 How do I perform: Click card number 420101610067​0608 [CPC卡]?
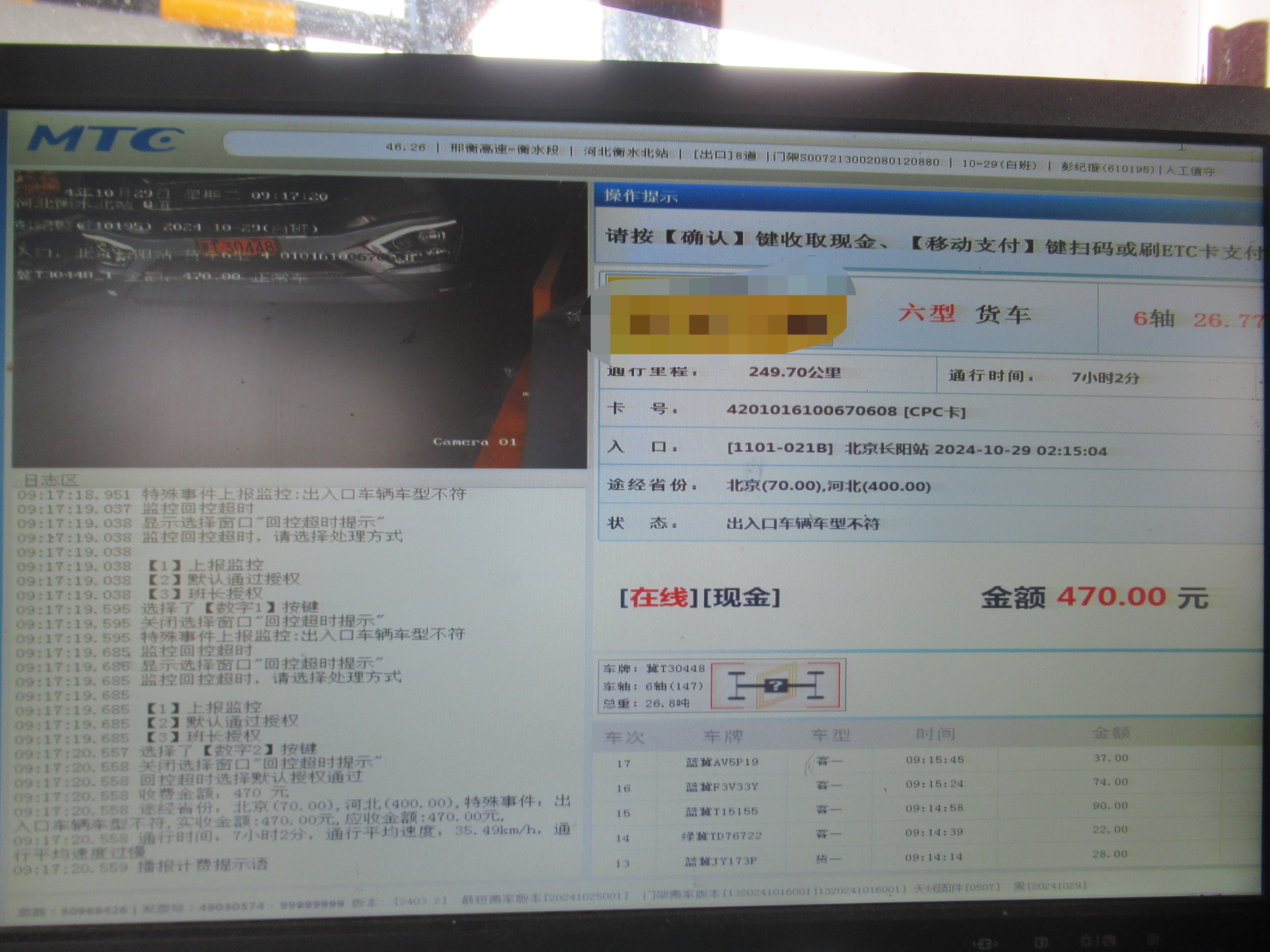click(846, 411)
